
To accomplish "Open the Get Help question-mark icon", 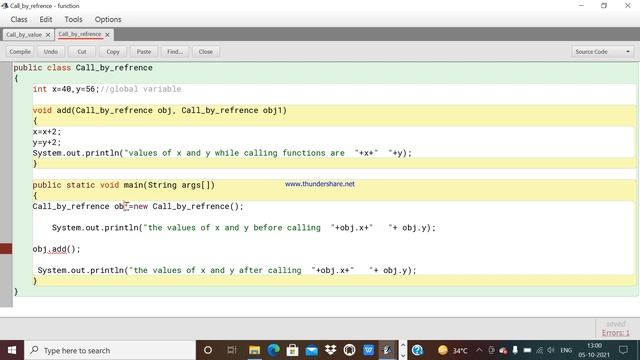I will tap(417, 350).
